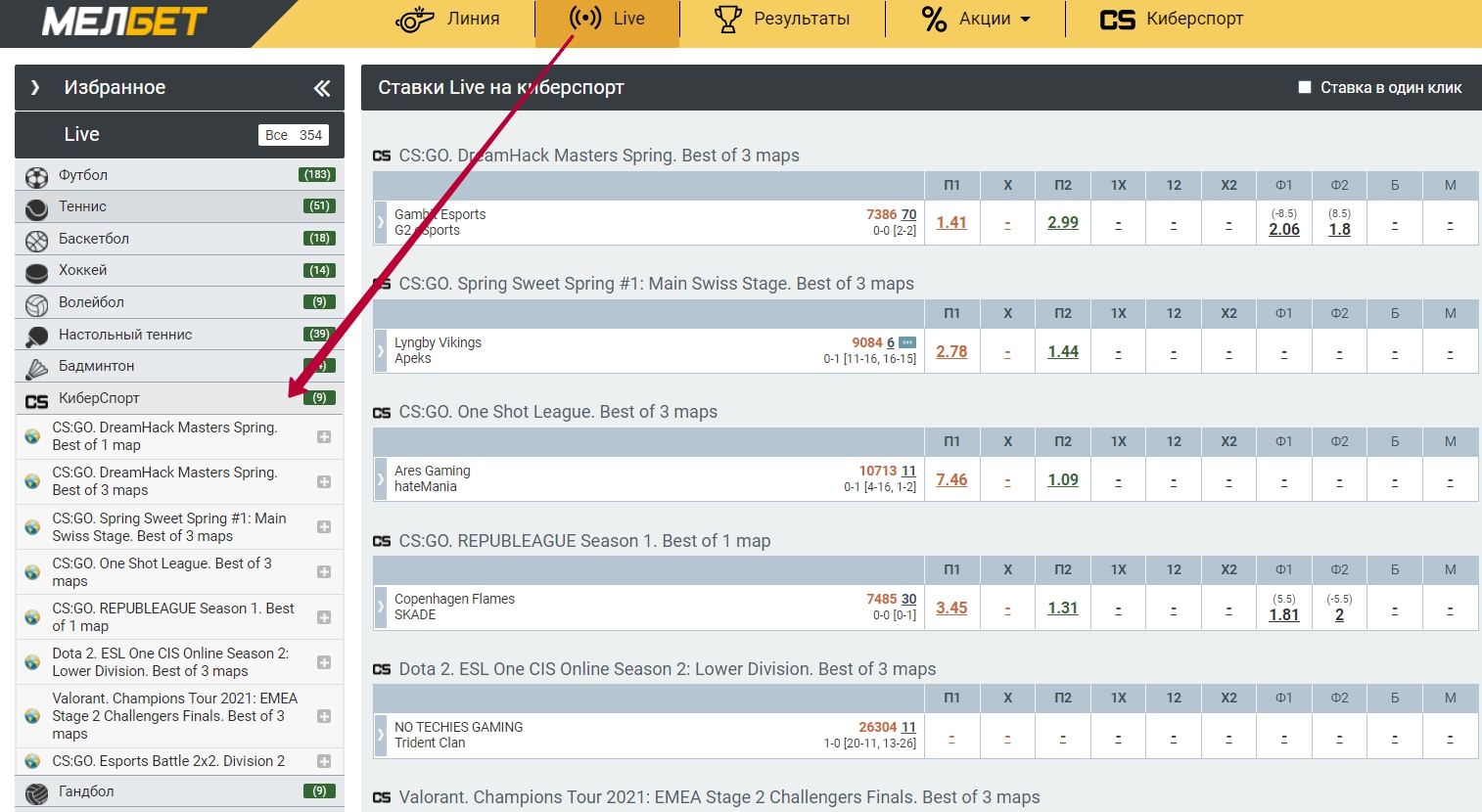Click the Хоккей puck icon

coord(36,272)
